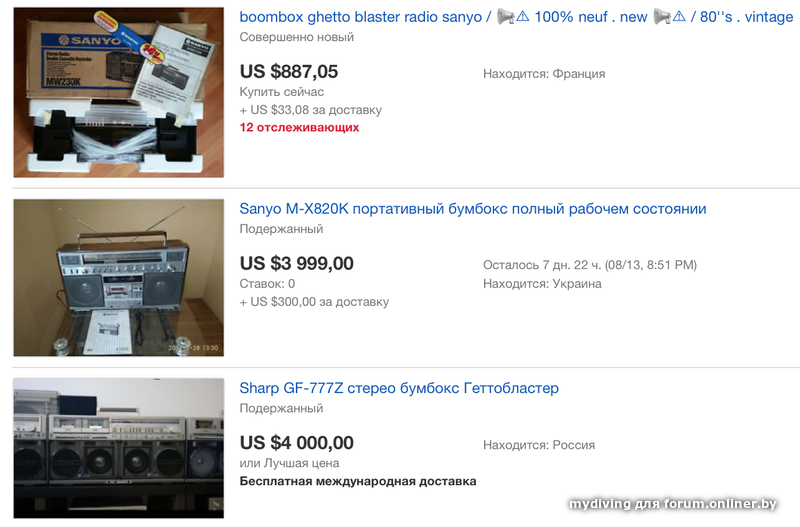
Task: Click the 'Находится: Украина' location text
Action: 542,284
